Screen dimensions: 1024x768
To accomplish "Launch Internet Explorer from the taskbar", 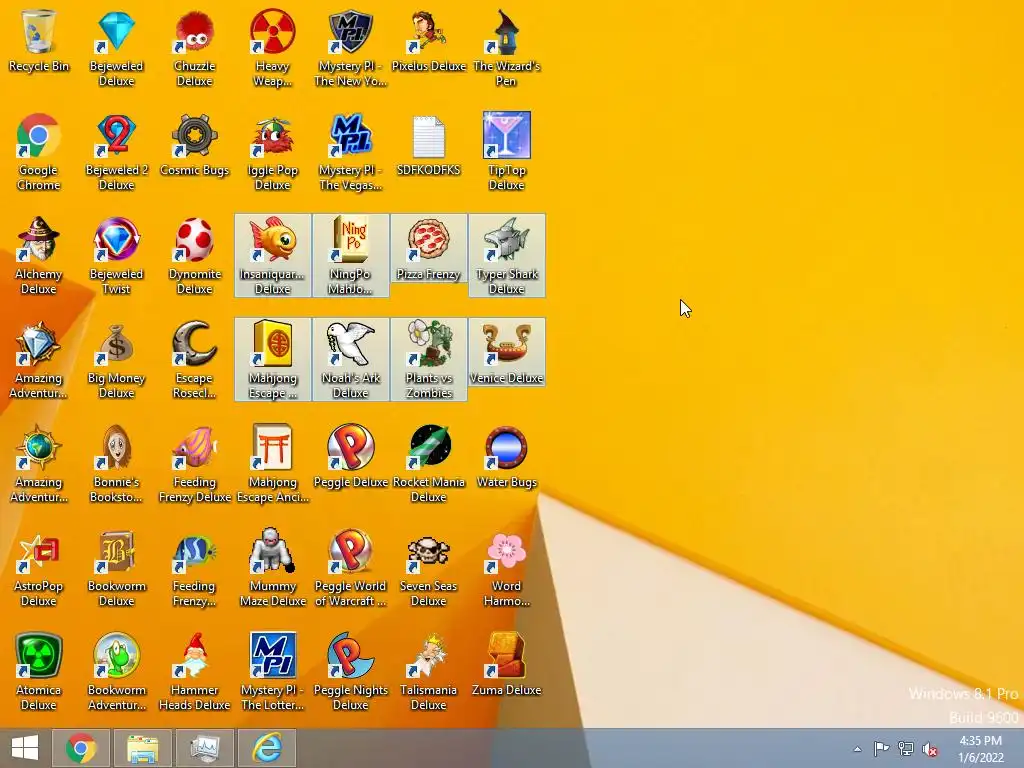I will pos(266,748).
